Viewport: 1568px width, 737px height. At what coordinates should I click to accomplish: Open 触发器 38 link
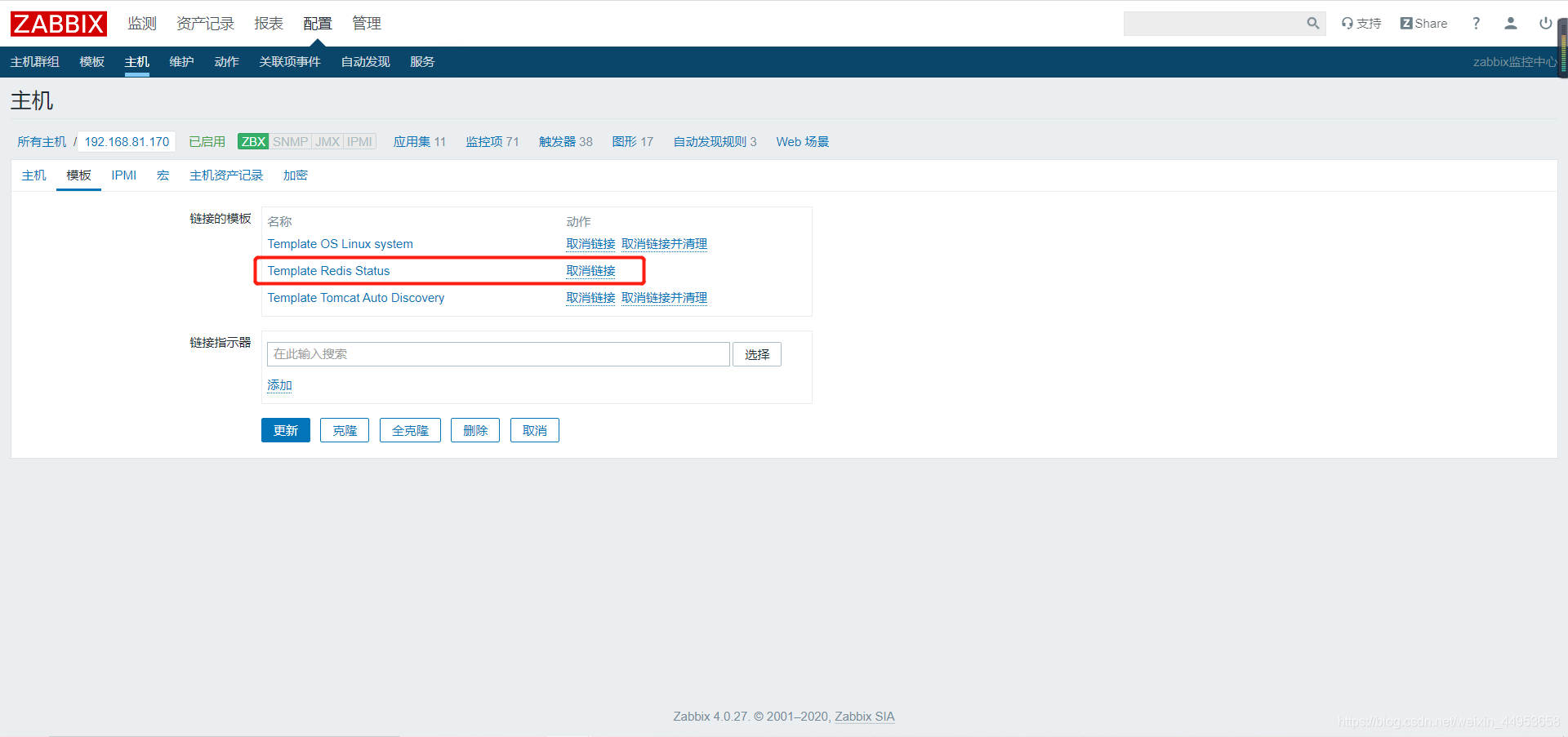566,142
